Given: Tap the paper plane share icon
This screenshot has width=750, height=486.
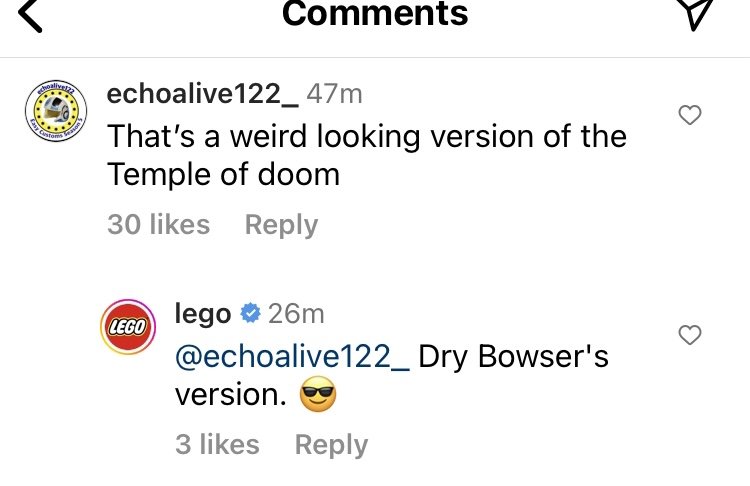Looking at the screenshot, I should coord(694,12).
